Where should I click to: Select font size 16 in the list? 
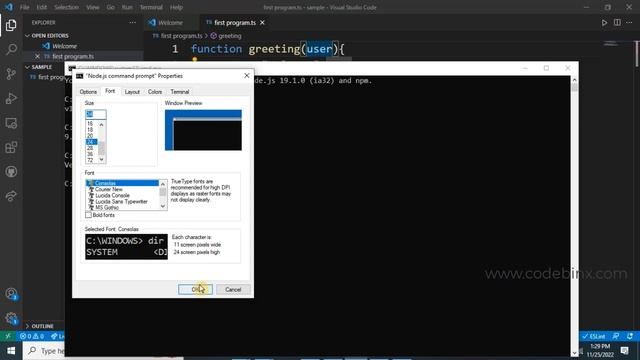pyautogui.click(x=90, y=124)
